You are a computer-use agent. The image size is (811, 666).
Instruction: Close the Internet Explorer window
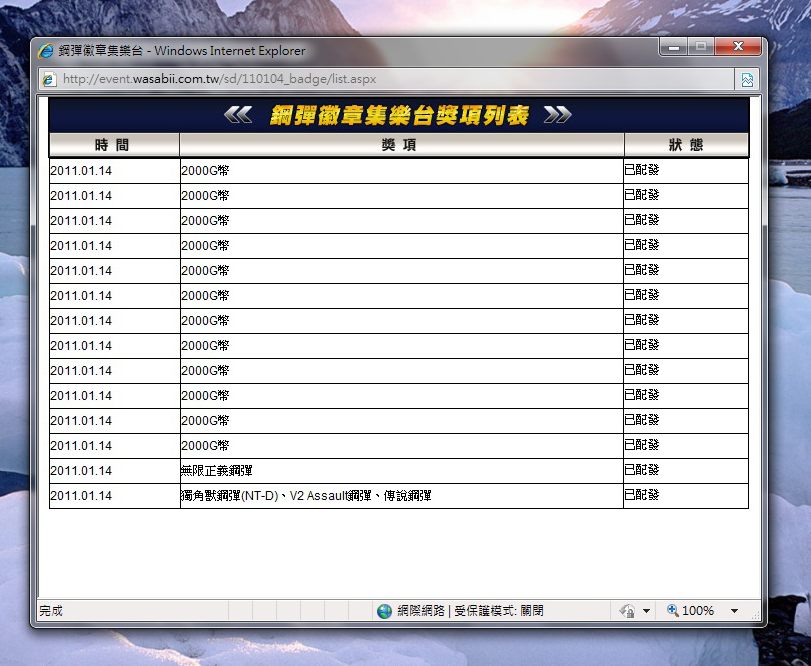pyautogui.click(x=738, y=47)
